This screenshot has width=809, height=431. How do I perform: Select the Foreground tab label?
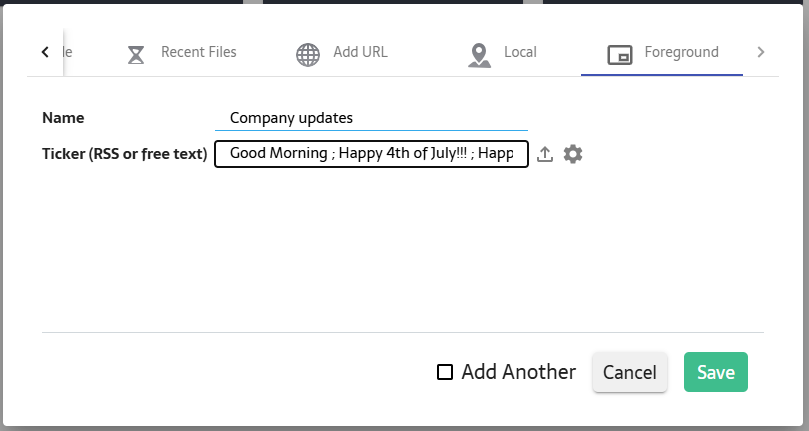pos(681,52)
